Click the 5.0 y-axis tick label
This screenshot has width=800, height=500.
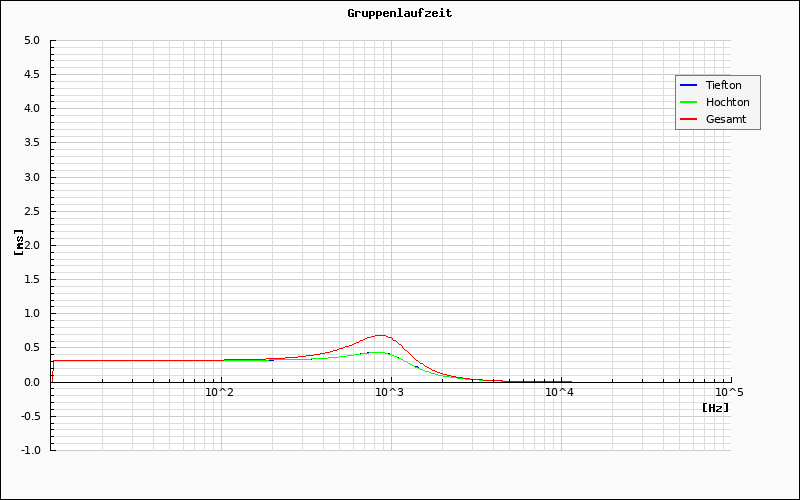[31, 41]
